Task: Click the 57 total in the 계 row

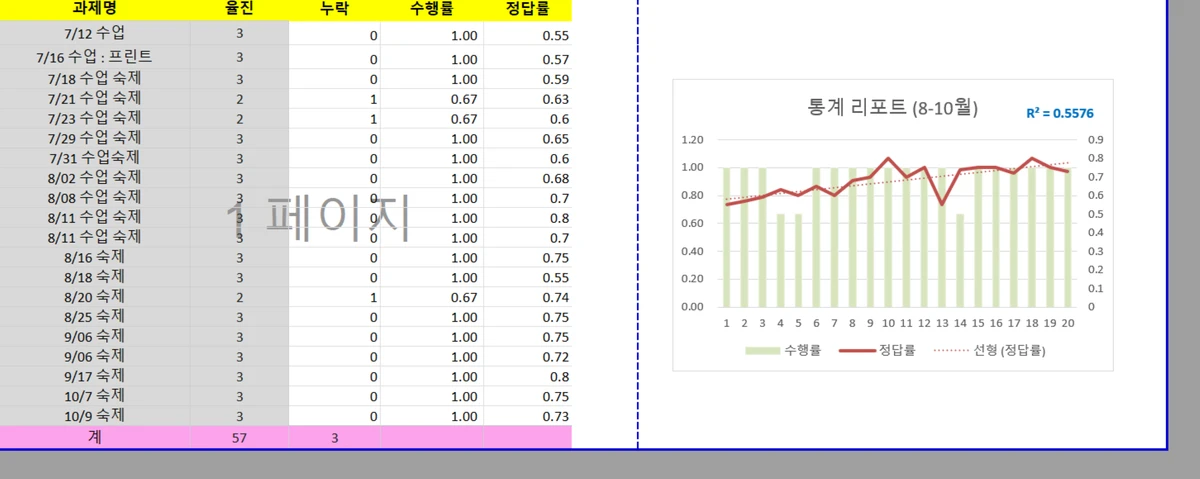Action: (x=239, y=437)
